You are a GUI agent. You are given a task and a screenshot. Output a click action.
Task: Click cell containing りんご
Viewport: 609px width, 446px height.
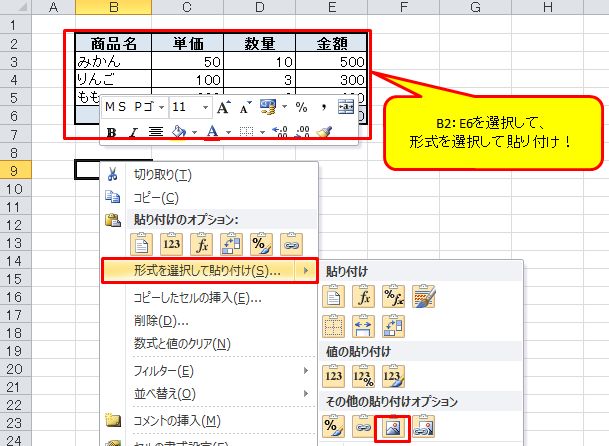pos(113,79)
